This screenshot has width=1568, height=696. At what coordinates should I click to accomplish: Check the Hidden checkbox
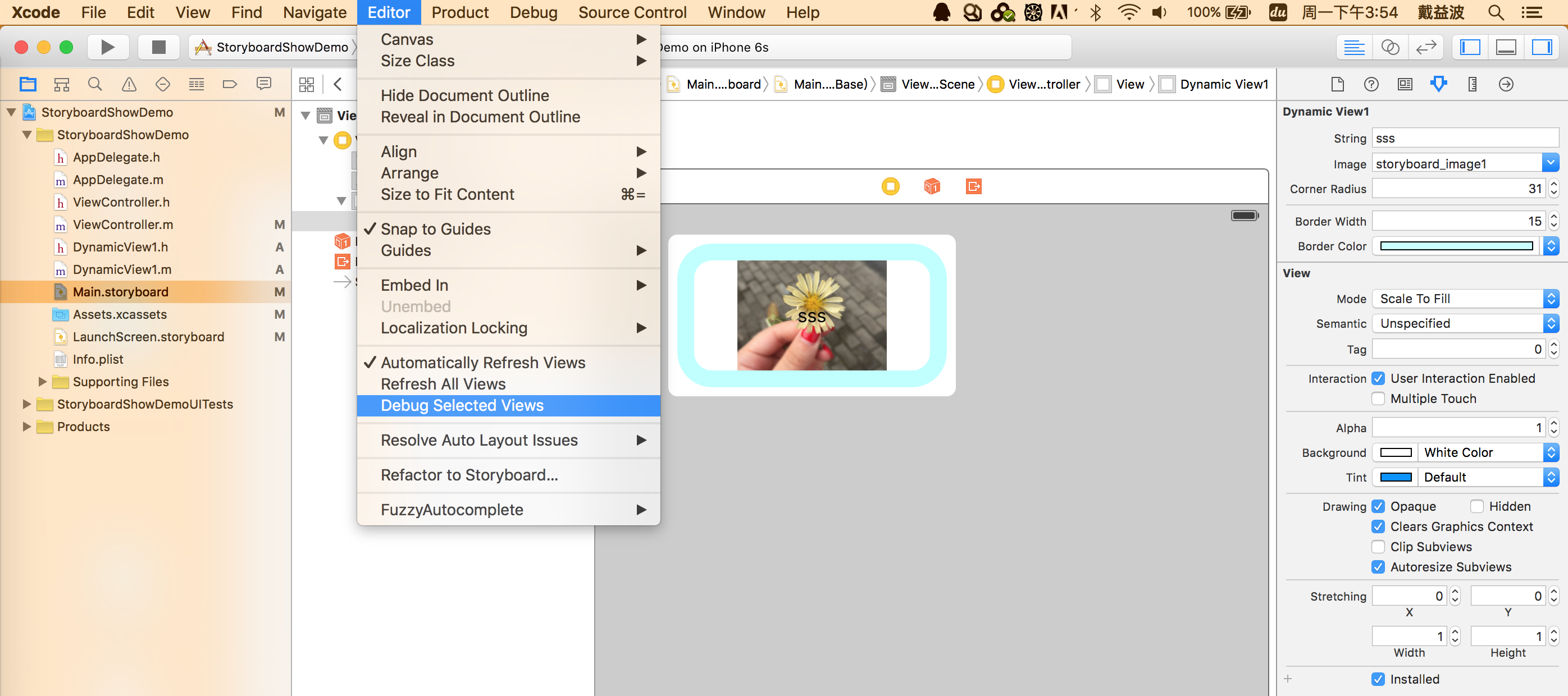coord(1476,506)
